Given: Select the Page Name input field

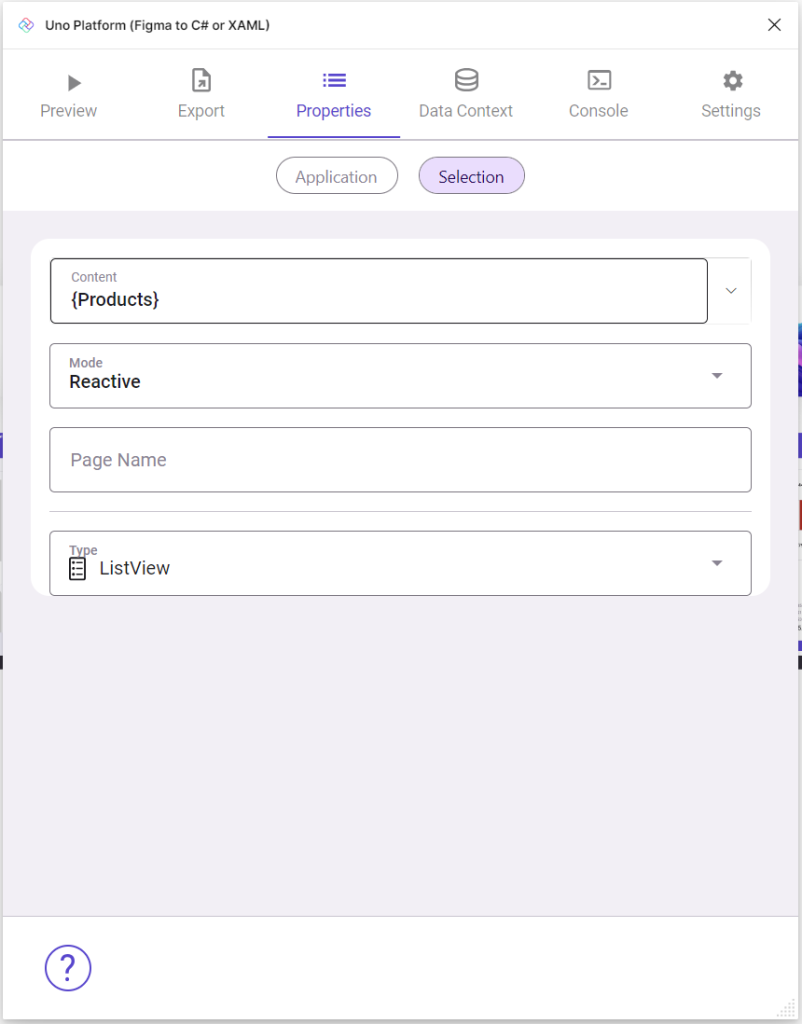Looking at the screenshot, I should pos(400,460).
